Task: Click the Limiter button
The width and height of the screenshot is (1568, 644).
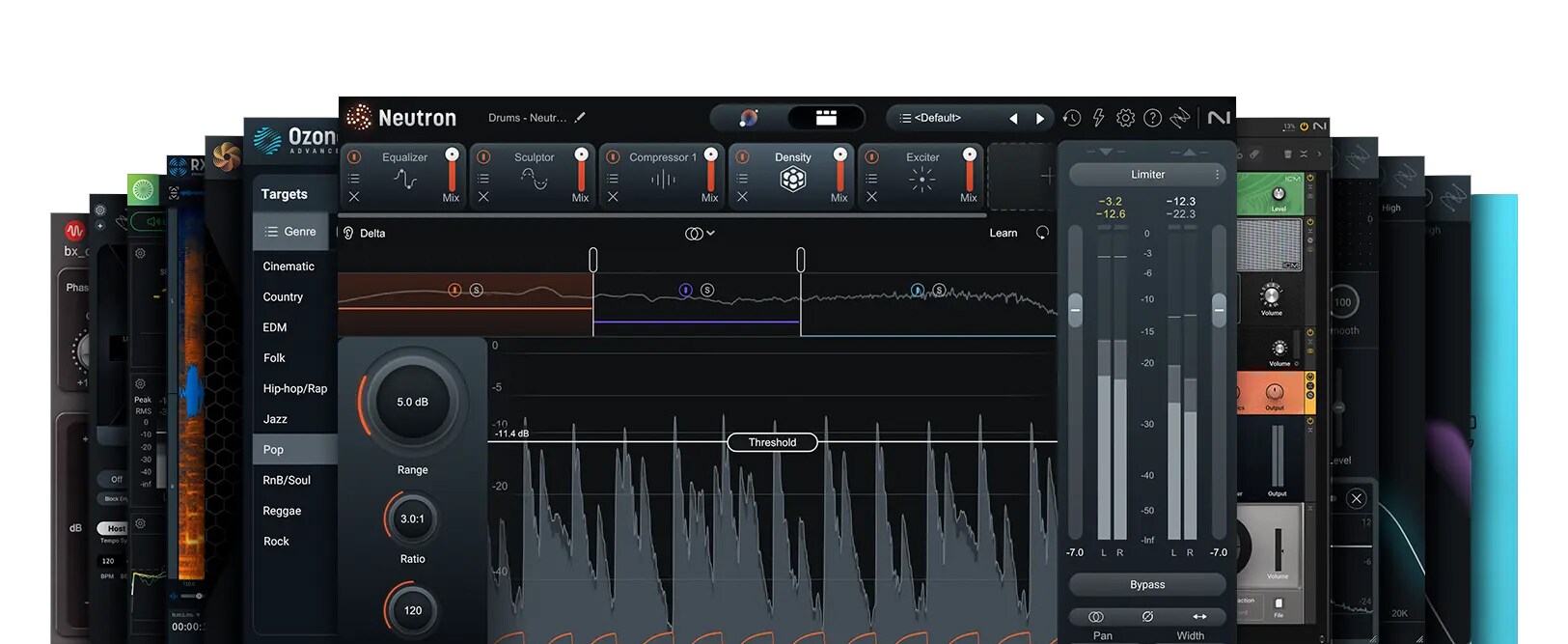Action: point(1147,175)
